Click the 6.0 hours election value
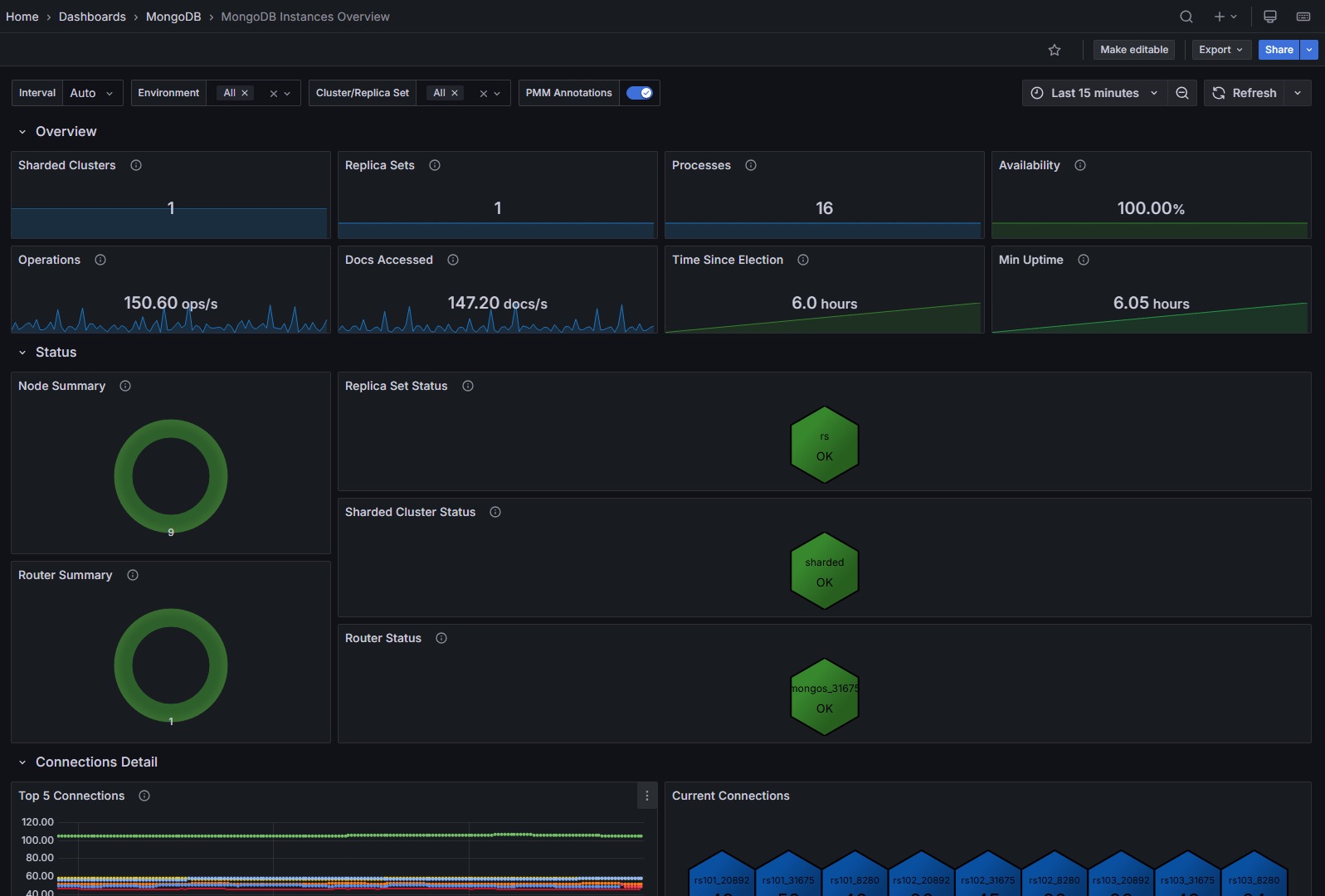 pyautogui.click(x=825, y=303)
